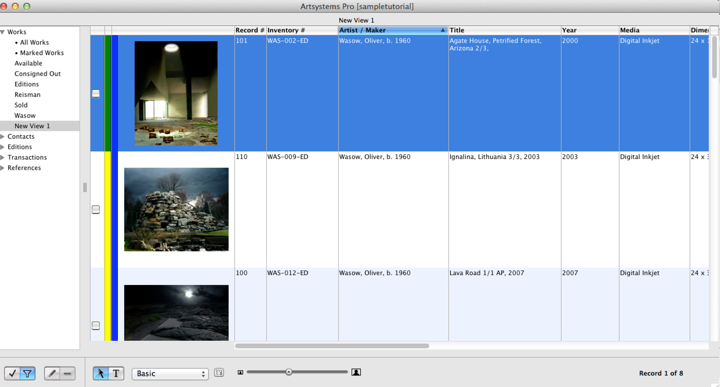Click the Artist / Maker column header
720x387 pixels.
point(393,30)
